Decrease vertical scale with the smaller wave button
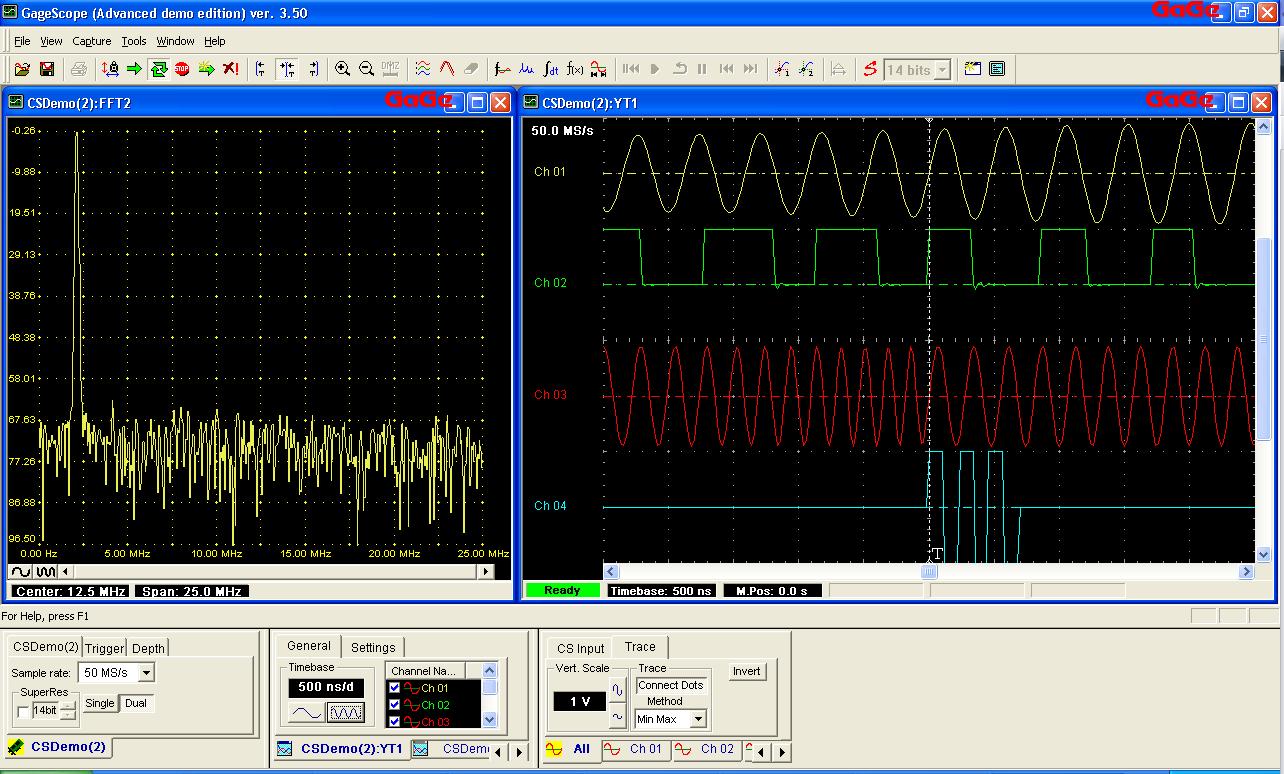Screen dimensions: 1284x774 (617, 717)
